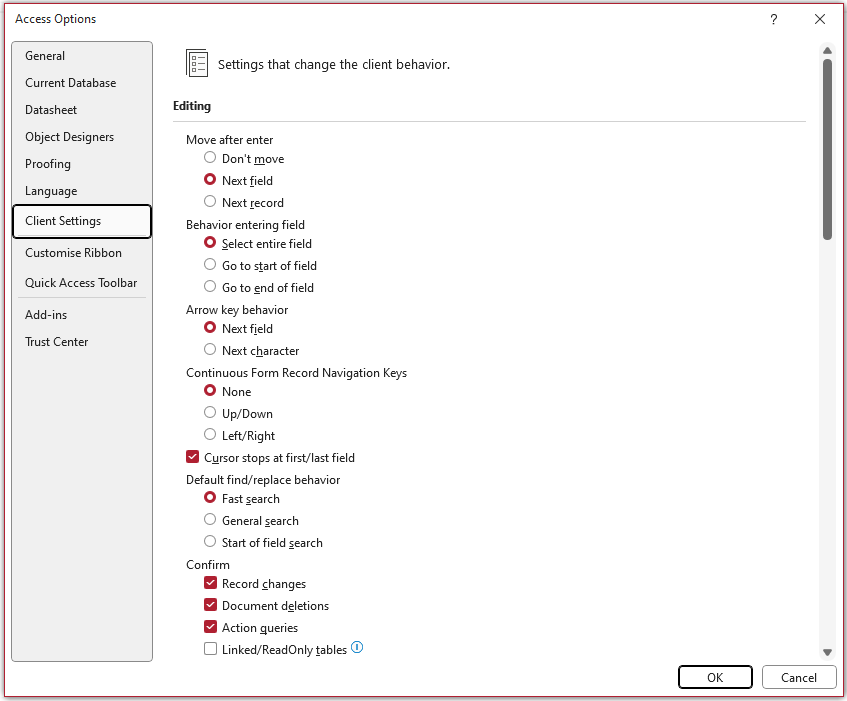Click the 'Arrow key behavior' label
Image resolution: width=847 pixels, height=701 pixels.
tap(237, 309)
